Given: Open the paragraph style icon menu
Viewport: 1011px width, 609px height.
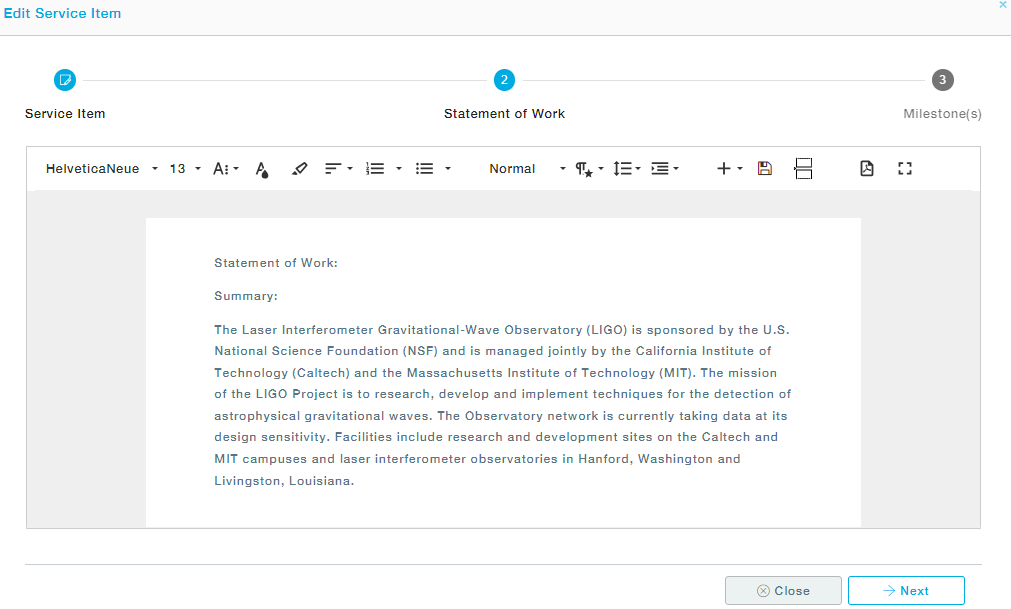Looking at the screenshot, I should click(x=589, y=169).
